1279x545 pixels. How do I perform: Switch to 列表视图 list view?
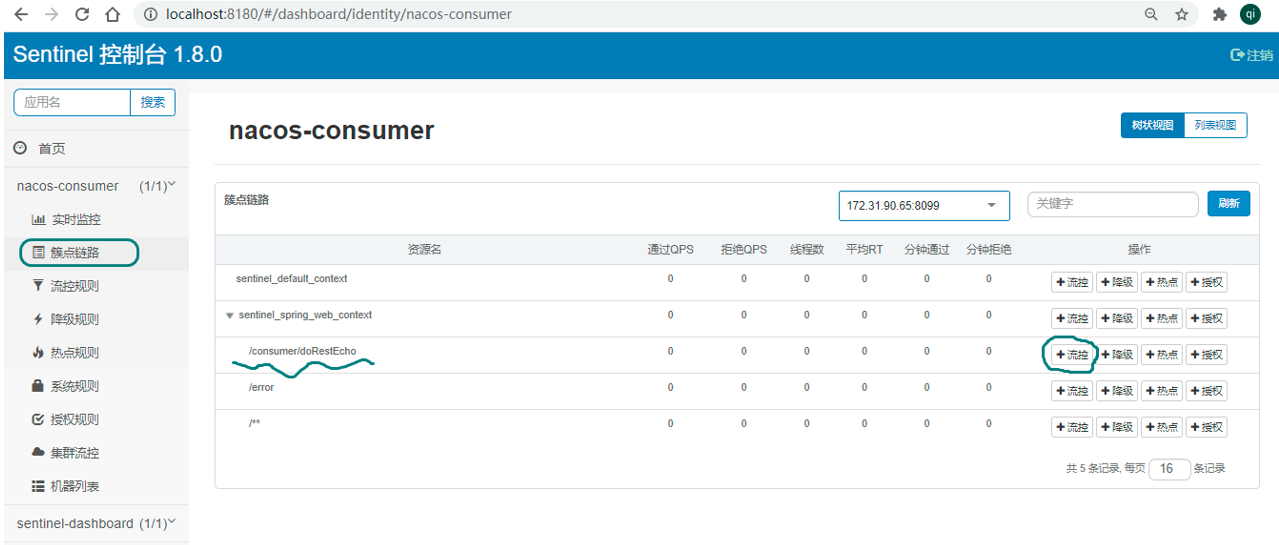pyautogui.click(x=1215, y=125)
